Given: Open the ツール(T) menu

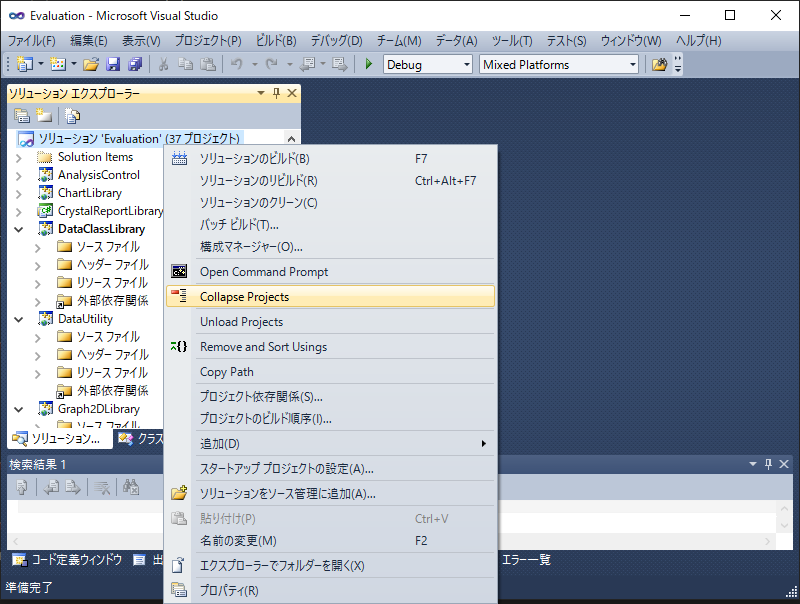Looking at the screenshot, I should tap(512, 41).
